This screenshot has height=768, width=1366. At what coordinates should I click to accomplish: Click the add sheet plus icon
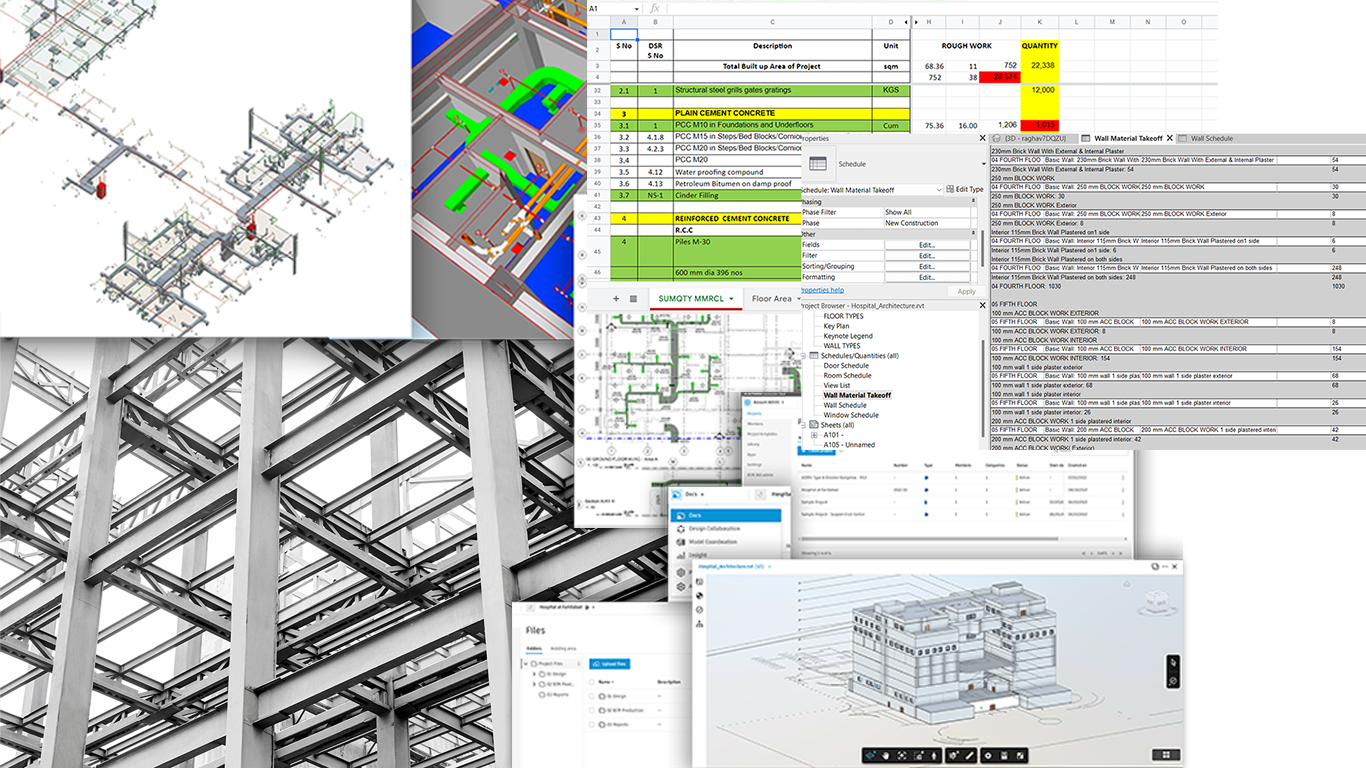616,298
